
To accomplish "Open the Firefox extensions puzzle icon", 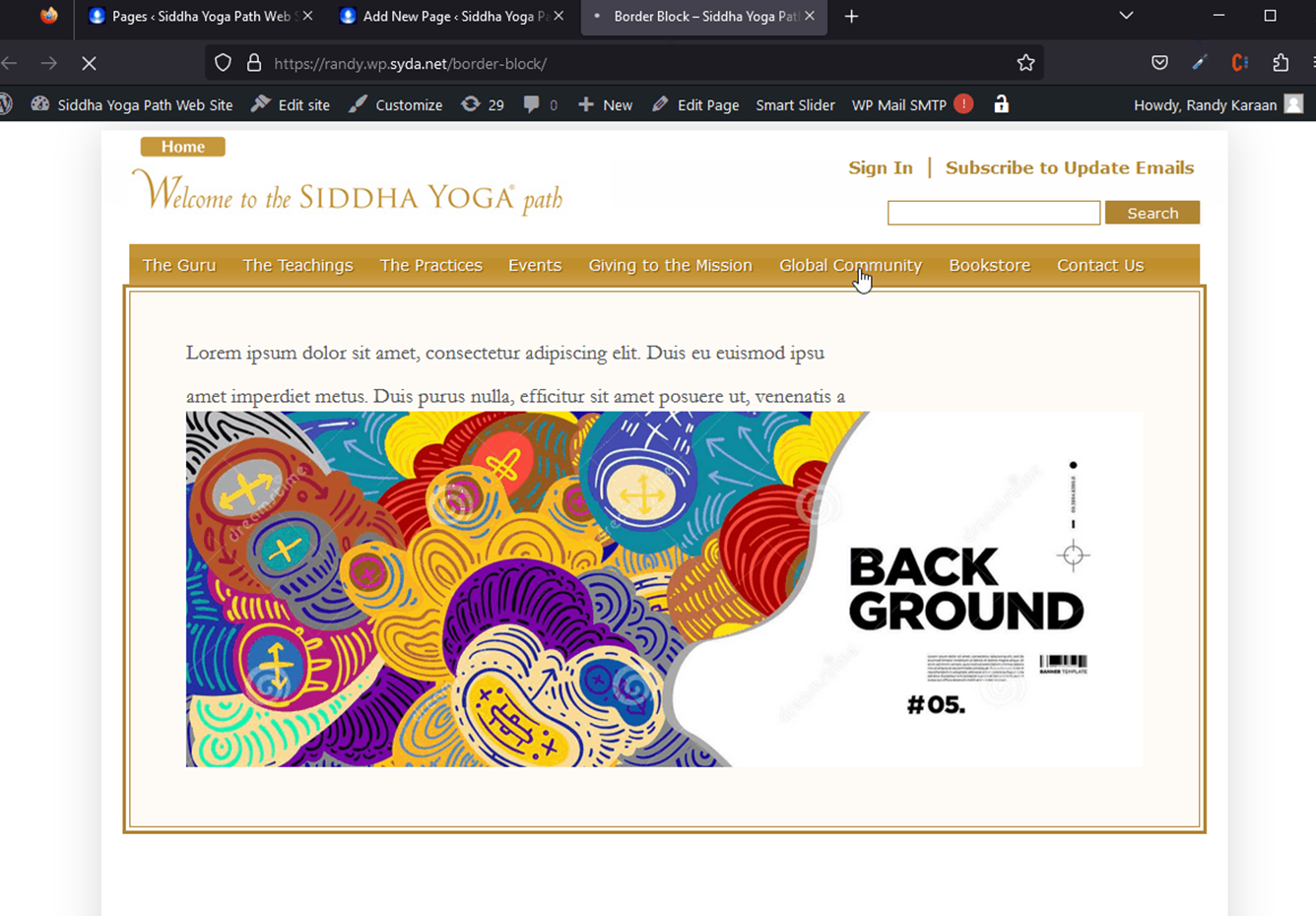I will [1281, 63].
